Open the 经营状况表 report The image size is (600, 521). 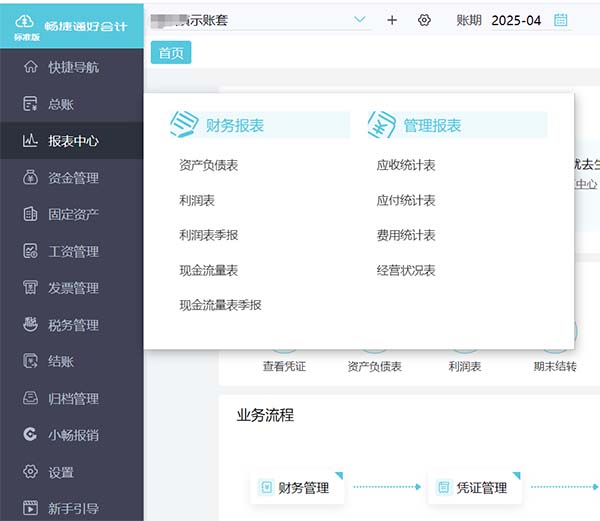click(x=406, y=270)
